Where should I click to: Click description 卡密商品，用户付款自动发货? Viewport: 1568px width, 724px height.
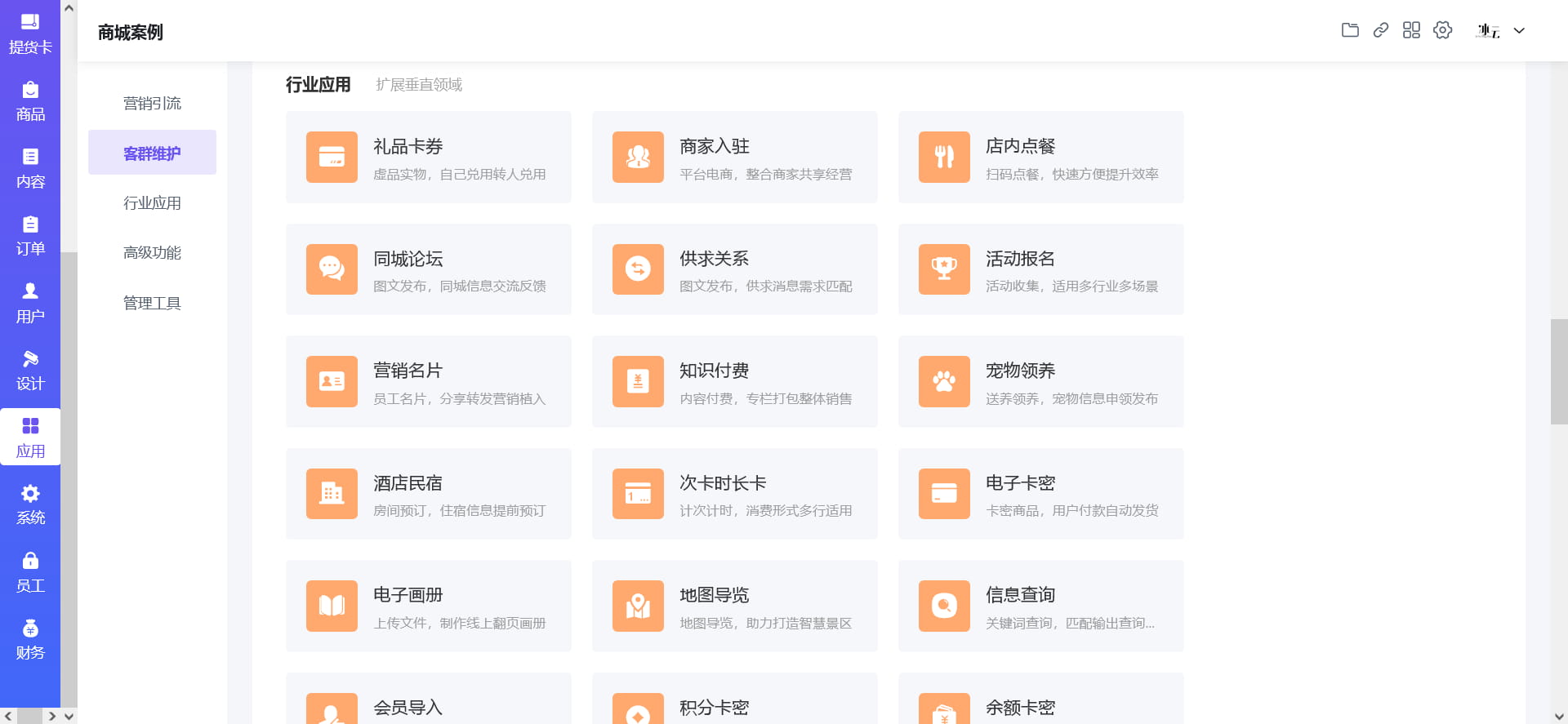(1072, 510)
